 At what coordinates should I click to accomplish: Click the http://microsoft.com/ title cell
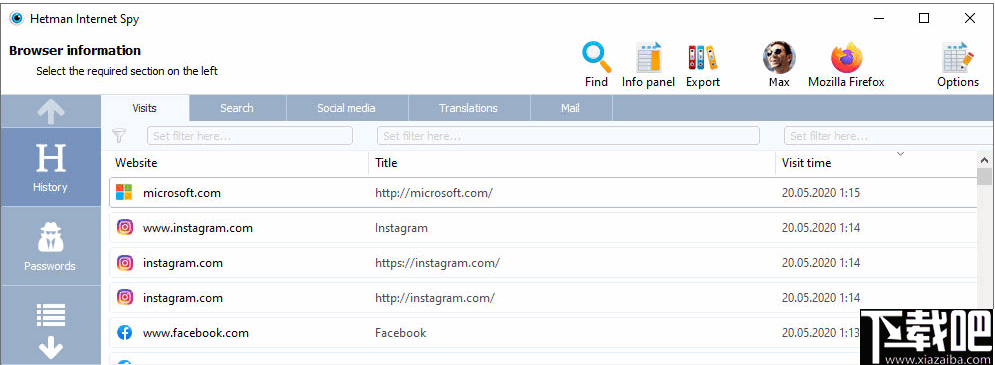(434, 193)
